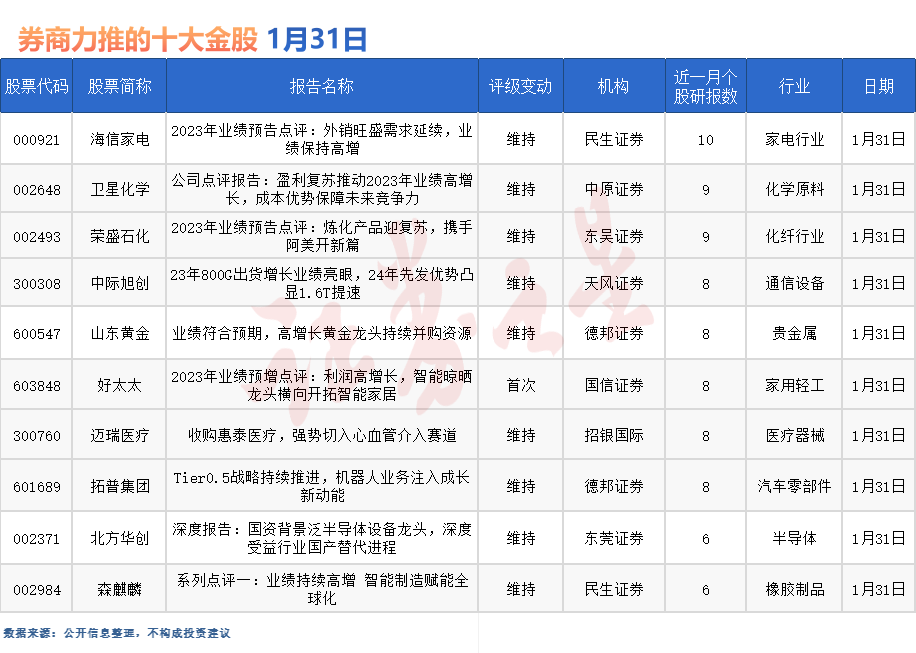Click the 半导体 industry cell for 北方华创

(793, 537)
